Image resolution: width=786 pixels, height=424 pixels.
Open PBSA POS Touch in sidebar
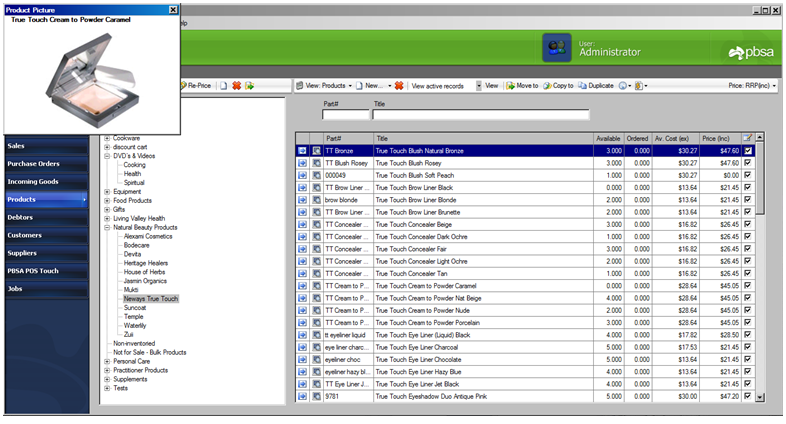click(47, 271)
